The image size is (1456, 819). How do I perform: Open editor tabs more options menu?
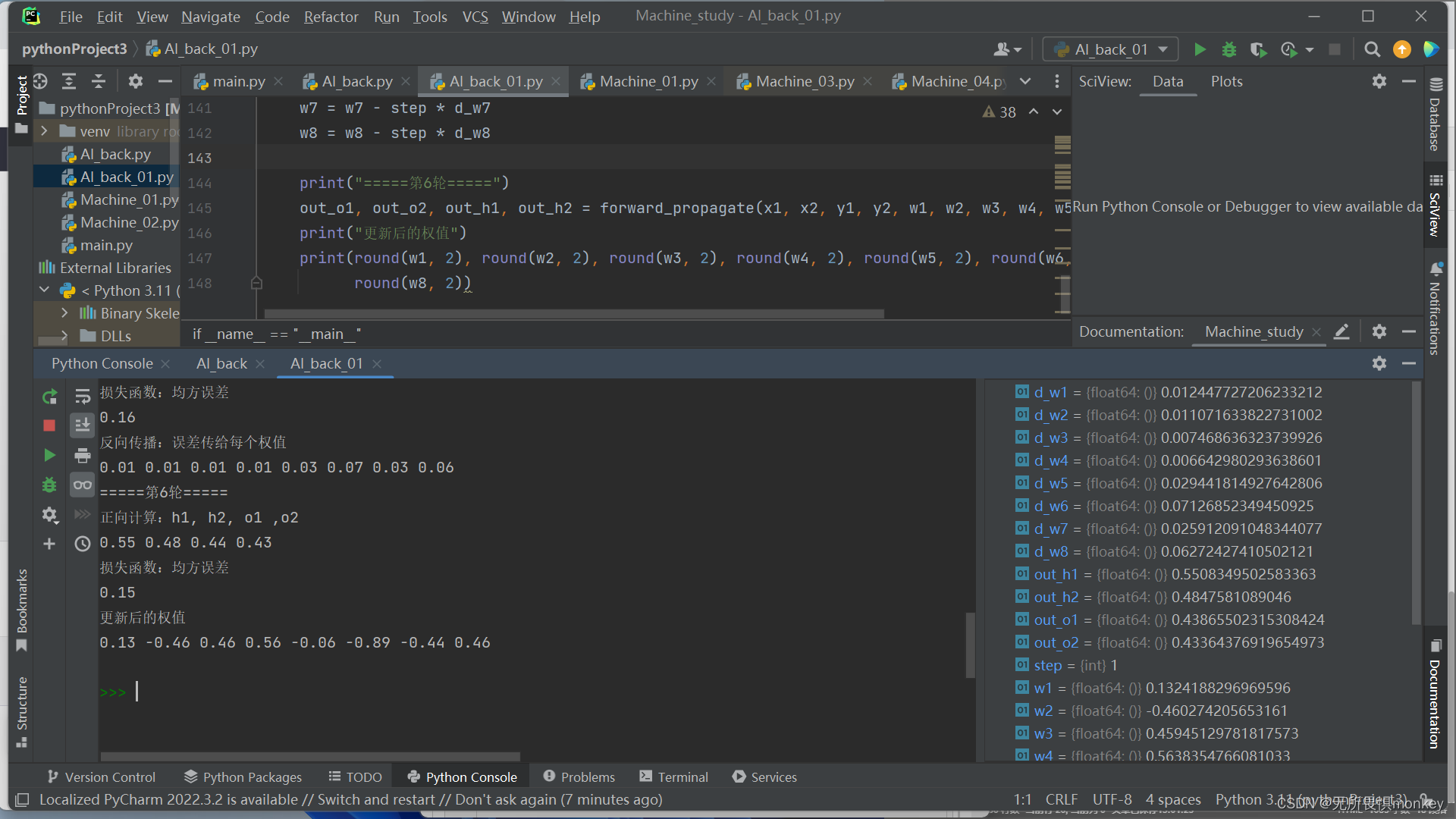[x=1057, y=81]
